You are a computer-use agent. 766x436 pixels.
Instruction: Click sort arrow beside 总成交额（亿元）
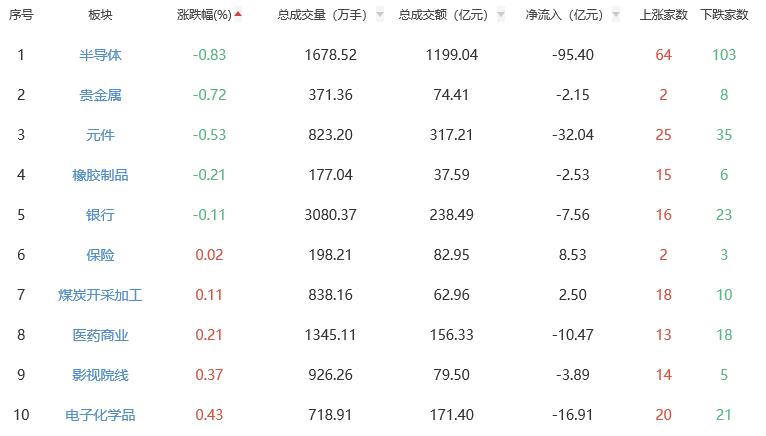[500, 16]
